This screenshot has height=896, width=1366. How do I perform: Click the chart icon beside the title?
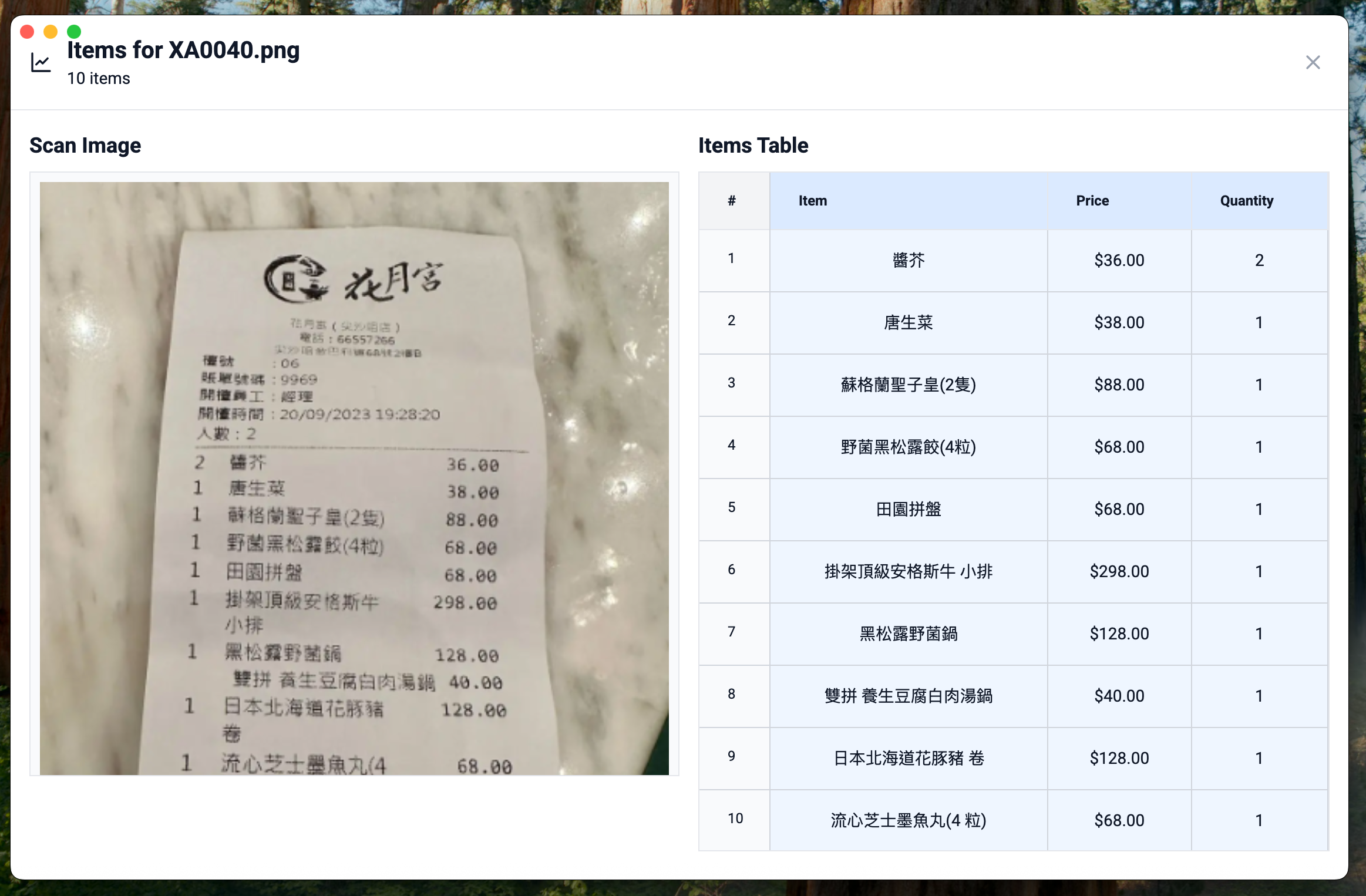click(41, 62)
